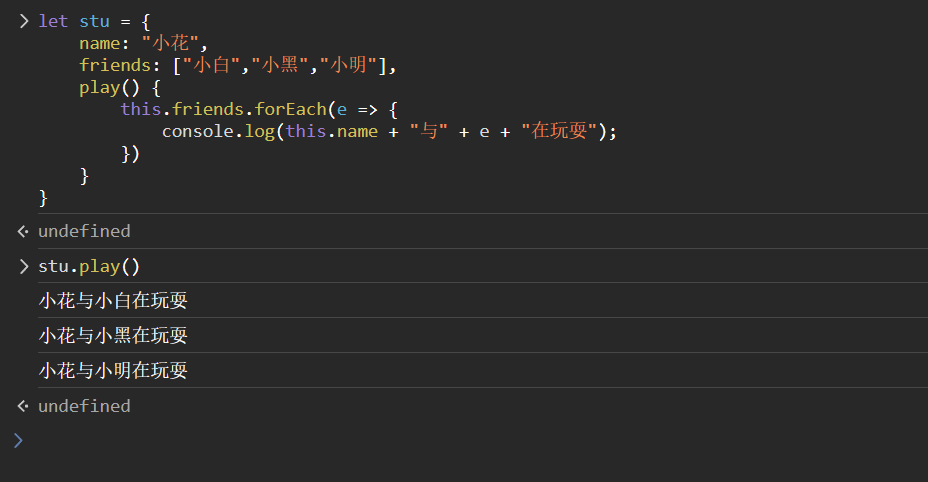
Task: Click the "小白" string in the array
Action: [213, 66]
